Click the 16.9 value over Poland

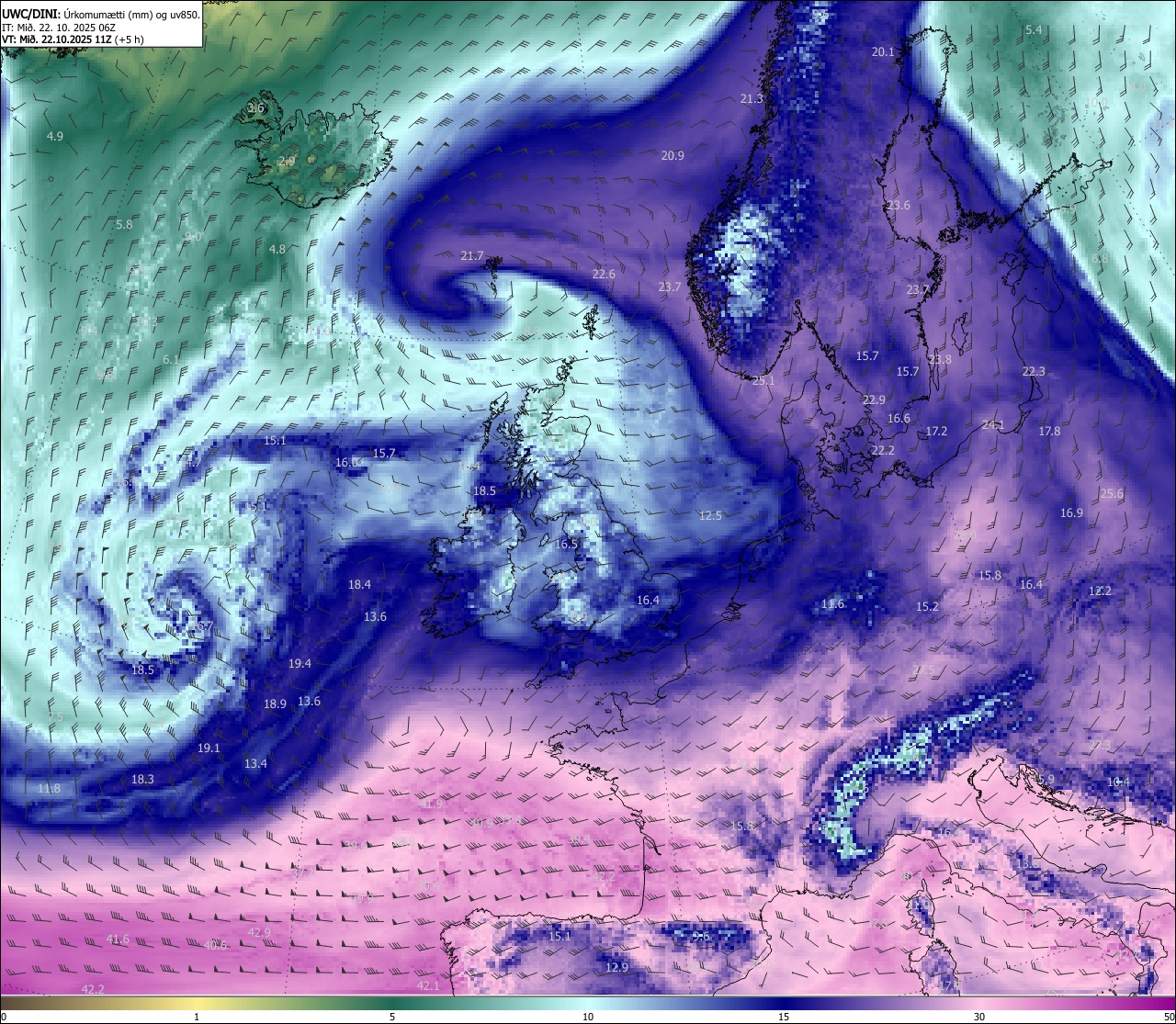coord(1071,512)
